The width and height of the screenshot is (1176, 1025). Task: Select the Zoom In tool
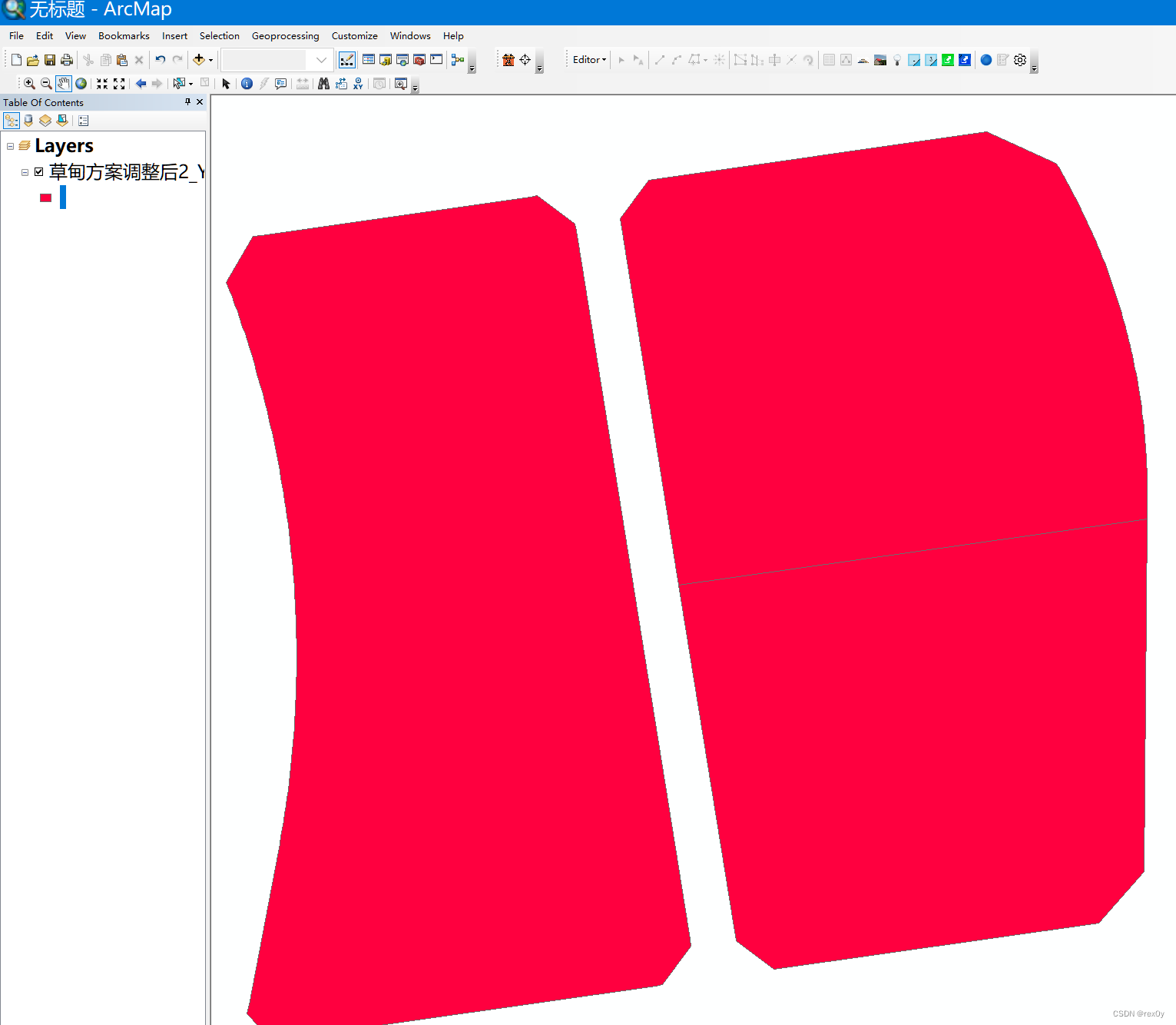coord(29,84)
